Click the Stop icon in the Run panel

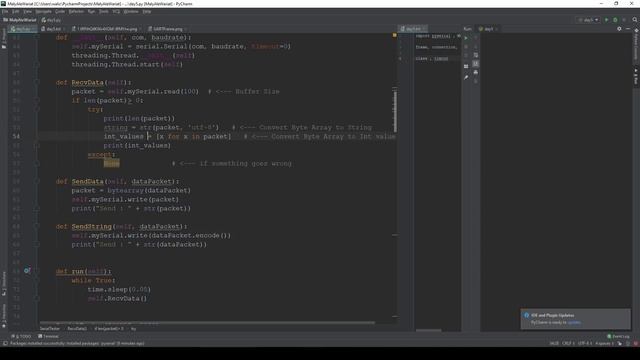466,47
